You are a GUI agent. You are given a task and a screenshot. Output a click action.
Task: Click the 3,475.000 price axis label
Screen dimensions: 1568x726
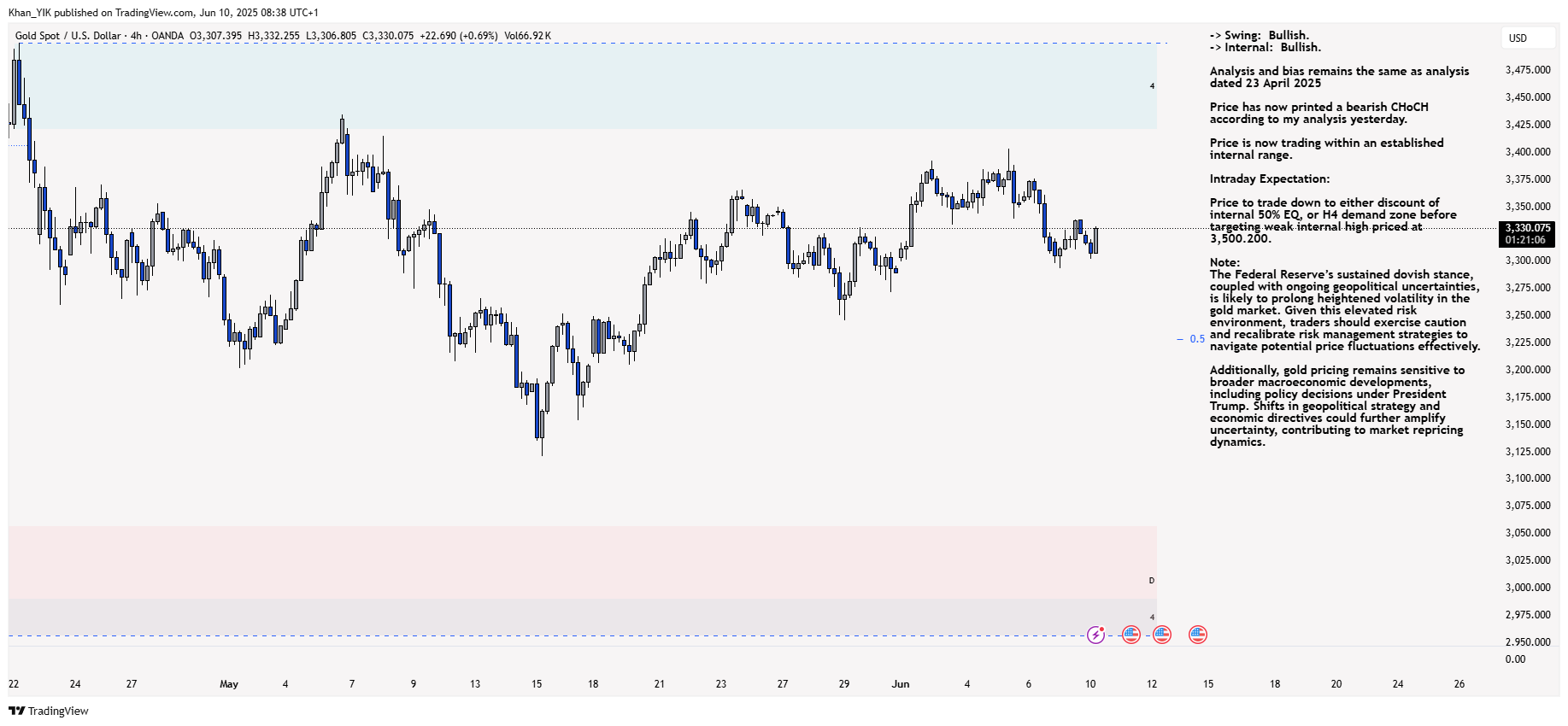click(1528, 70)
